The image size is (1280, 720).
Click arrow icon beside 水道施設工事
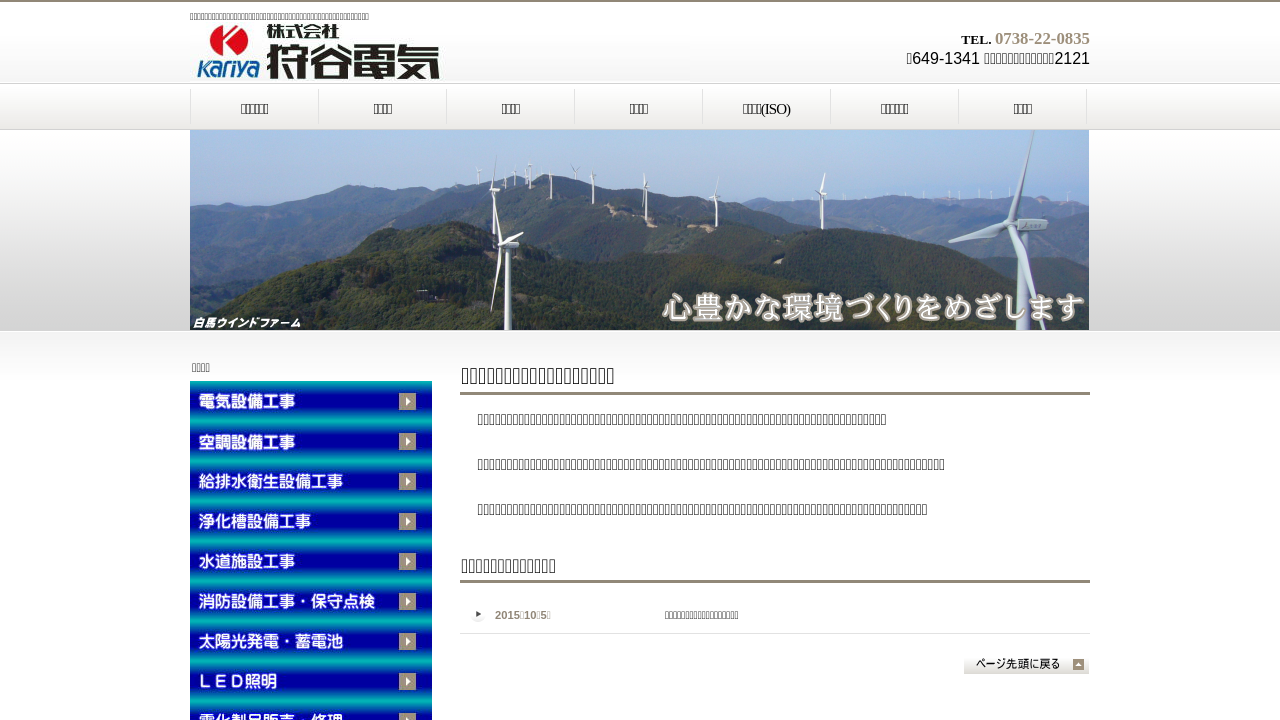[407, 562]
